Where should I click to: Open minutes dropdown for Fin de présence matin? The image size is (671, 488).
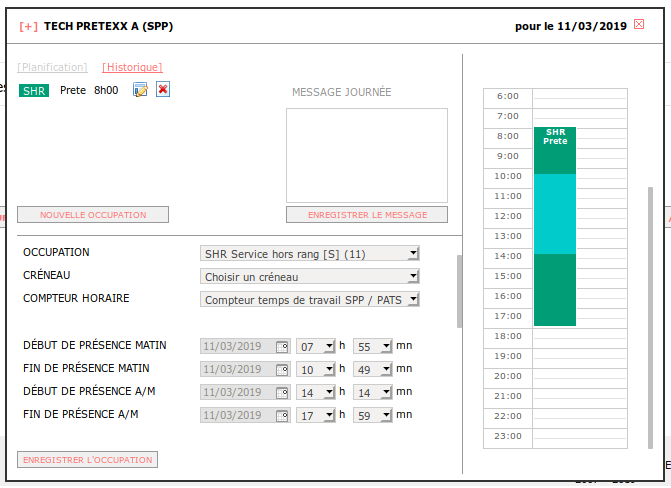[372, 369]
